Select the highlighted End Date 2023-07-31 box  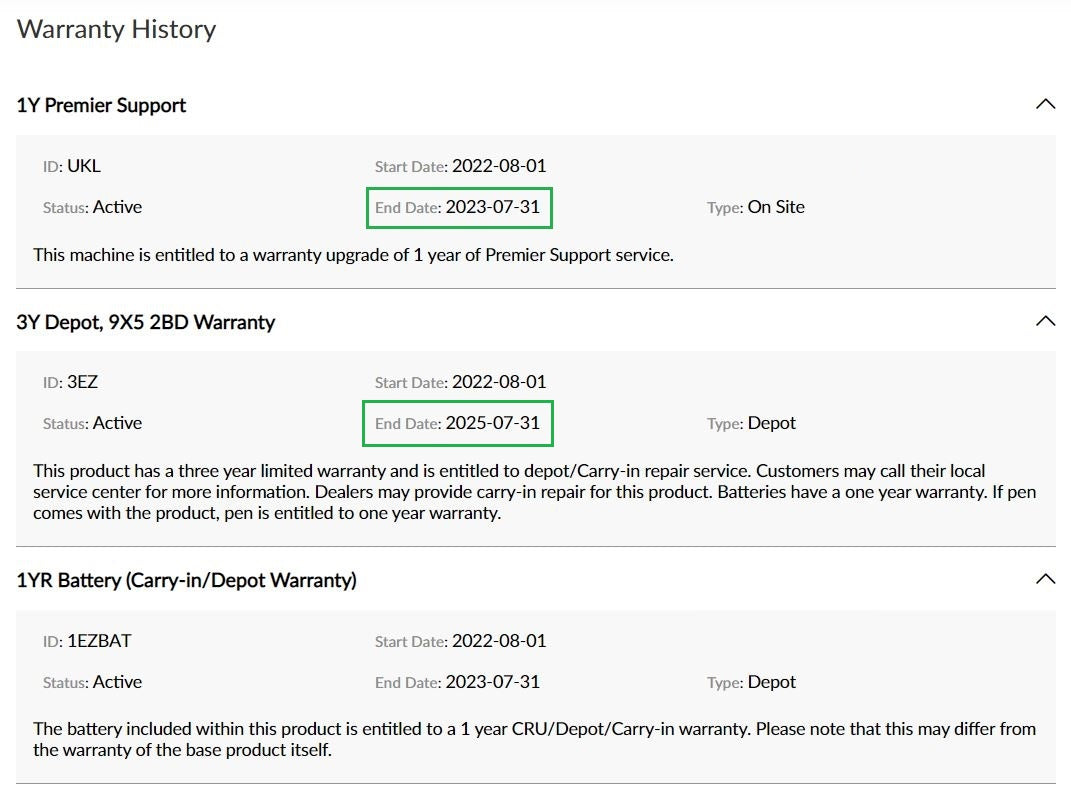click(459, 208)
